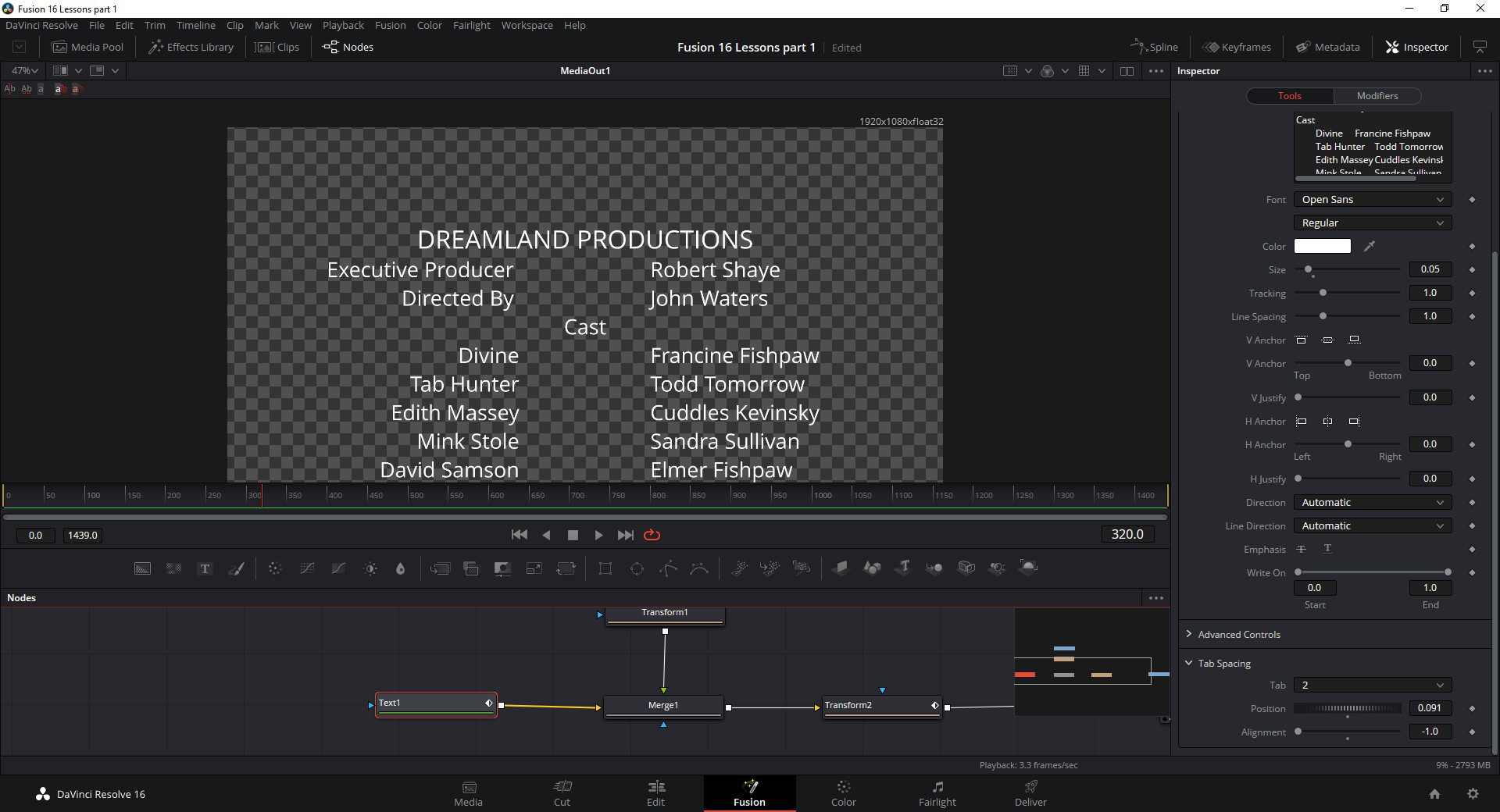Image resolution: width=1500 pixels, height=812 pixels.
Task: Add a Blur tool from the toolbar
Action: tap(401, 568)
